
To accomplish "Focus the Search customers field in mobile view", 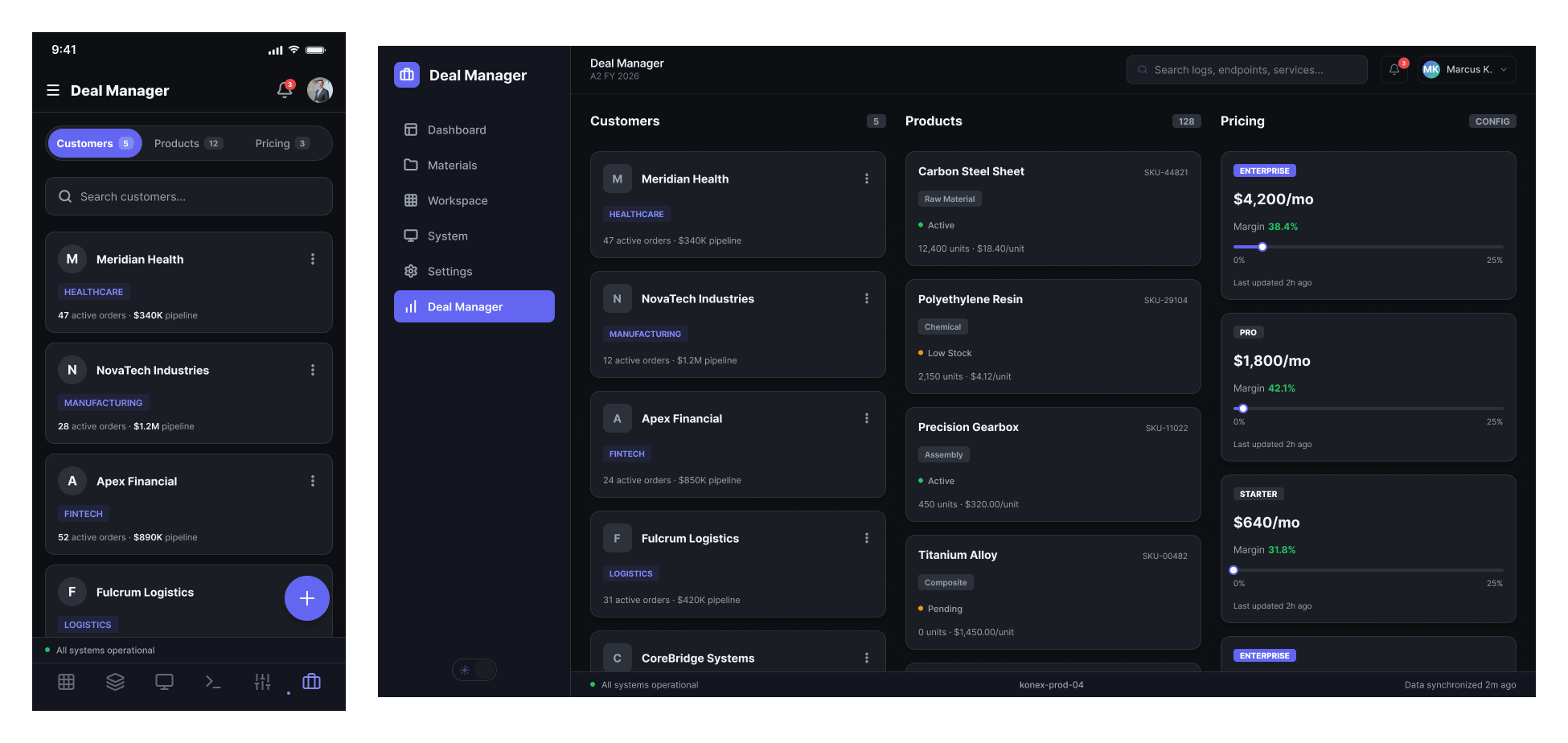I will pos(189,196).
